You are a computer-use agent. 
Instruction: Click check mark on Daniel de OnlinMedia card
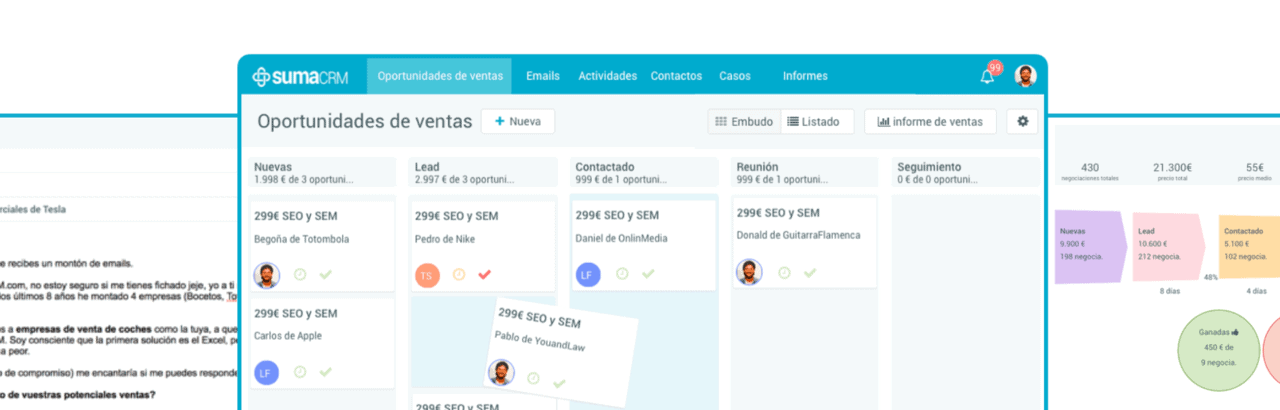[647, 273]
